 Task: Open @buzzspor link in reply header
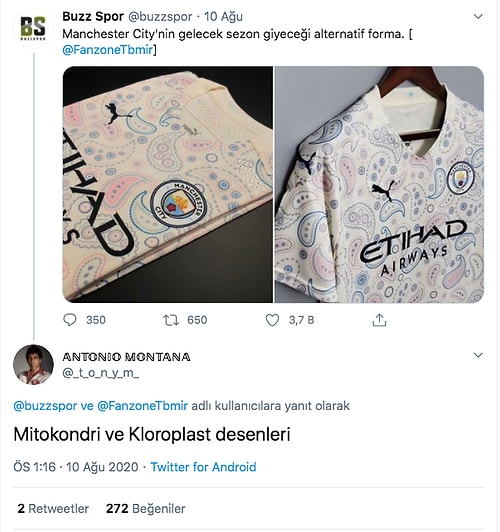[x=45, y=406]
